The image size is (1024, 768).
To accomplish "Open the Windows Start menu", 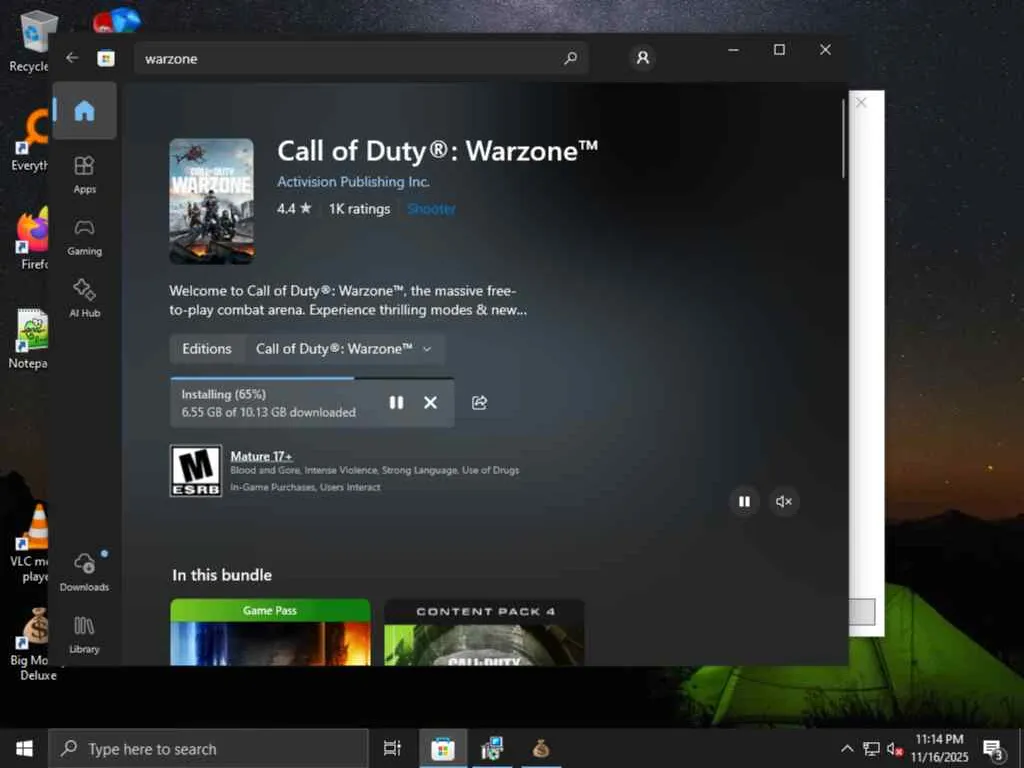I will 24,748.
